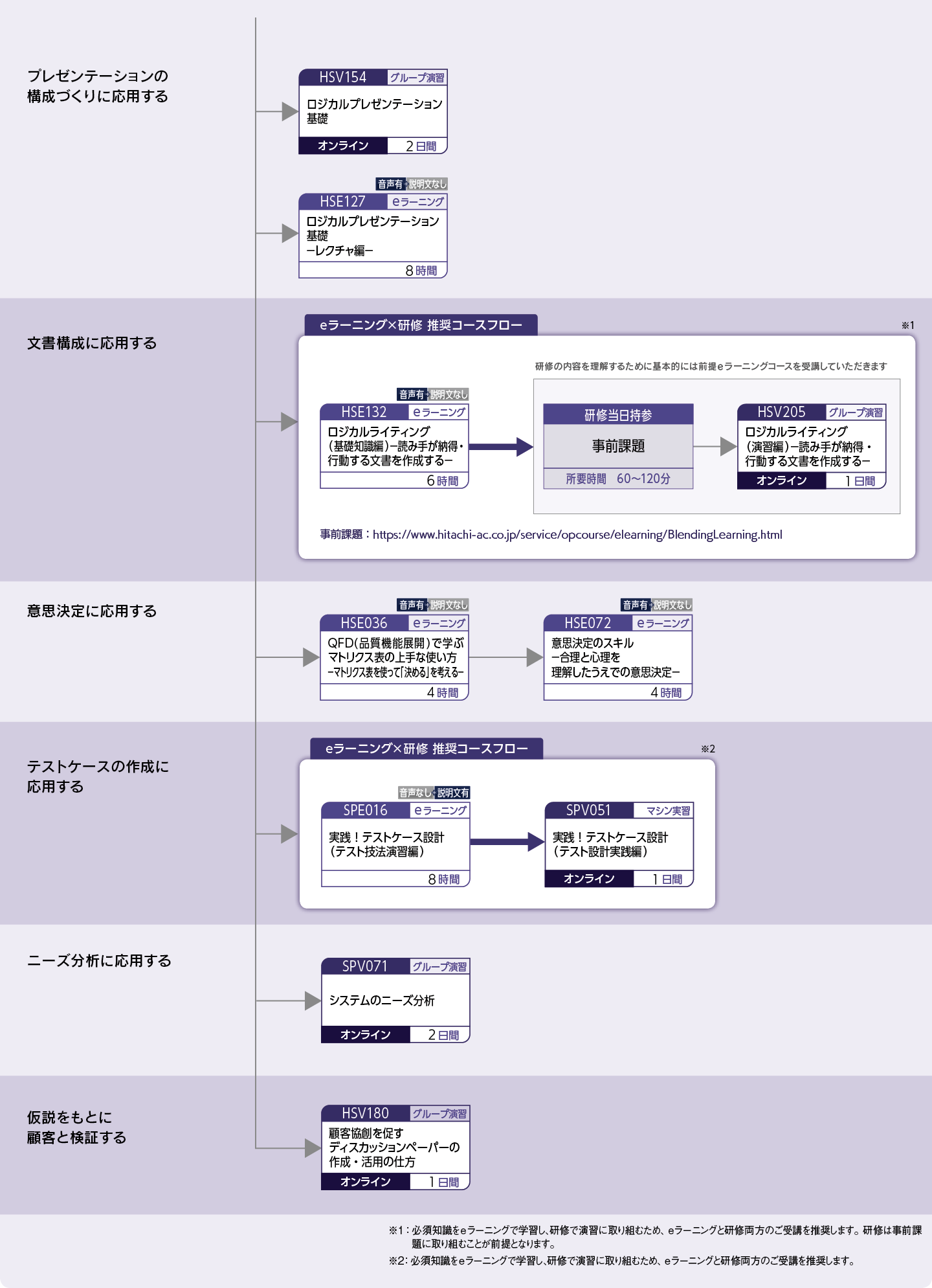Click 説明文有 badge above SPE016
Image resolution: width=932 pixels, height=1288 pixels.
pyautogui.click(x=453, y=793)
